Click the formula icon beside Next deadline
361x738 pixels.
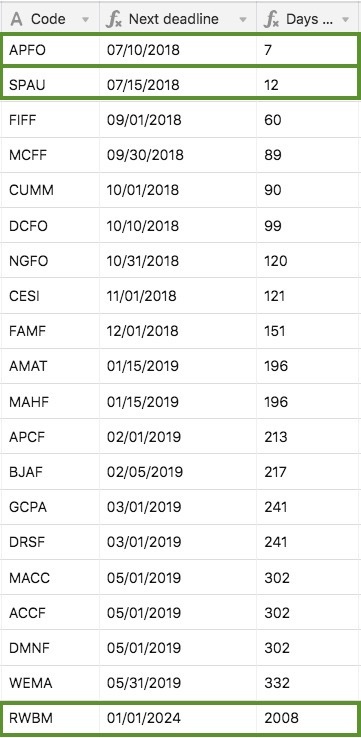click(113, 19)
